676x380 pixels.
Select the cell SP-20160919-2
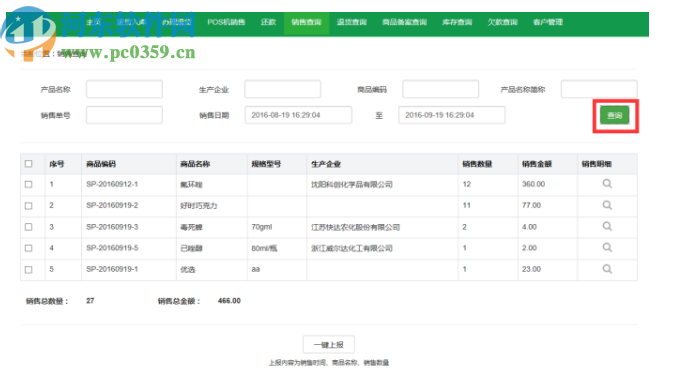coord(112,205)
